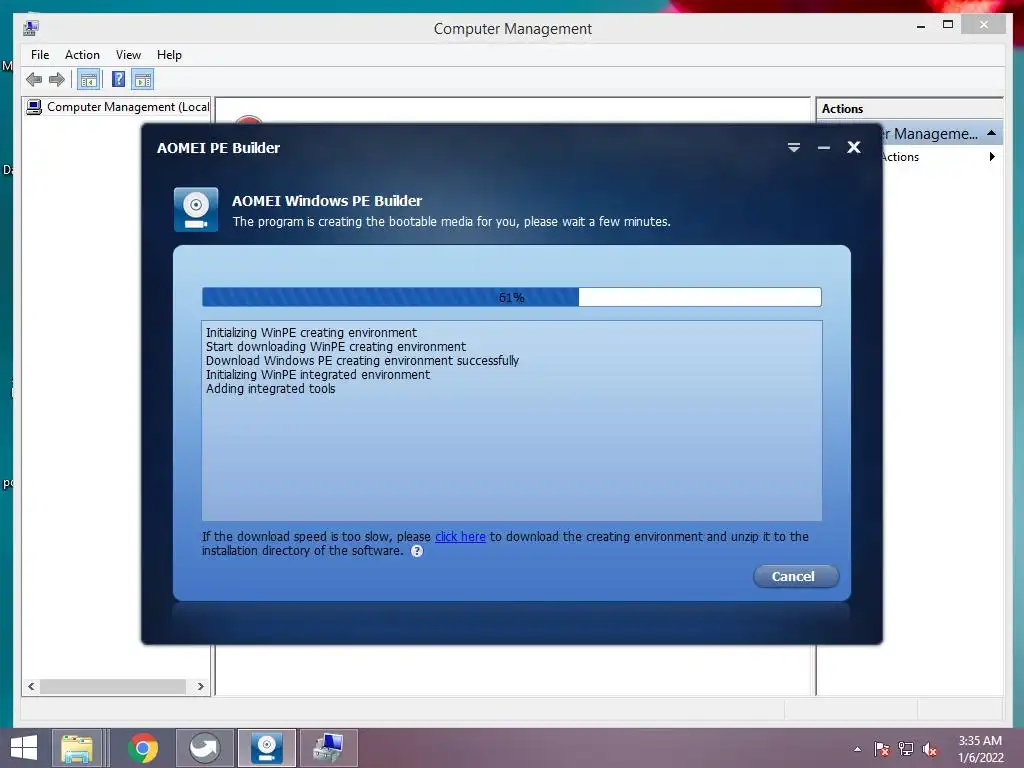Image resolution: width=1024 pixels, height=768 pixels.
Task: Click right arrow of console tree scrollbar
Action: [200, 686]
